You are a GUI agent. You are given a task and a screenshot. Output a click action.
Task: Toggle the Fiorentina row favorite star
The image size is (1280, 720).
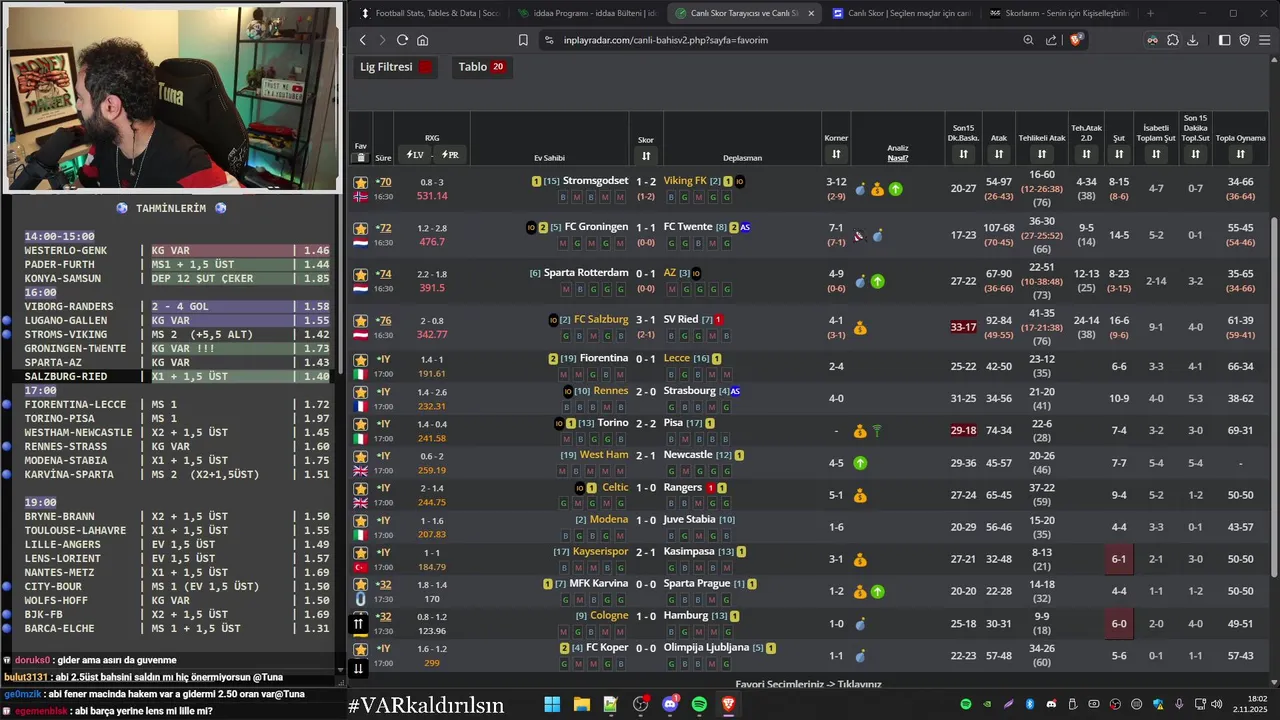(361, 360)
